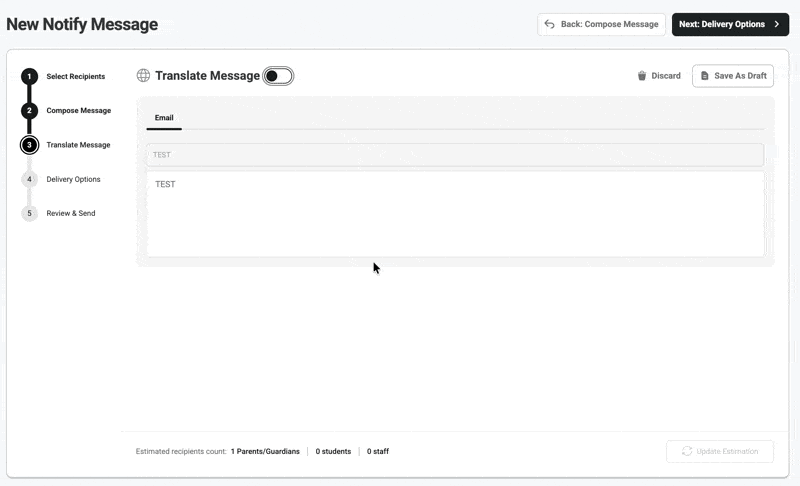Image resolution: width=800 pixels, height=486 pixels.
Task: Click the Back: Compose Message button
Action: (x=601, y=24)
